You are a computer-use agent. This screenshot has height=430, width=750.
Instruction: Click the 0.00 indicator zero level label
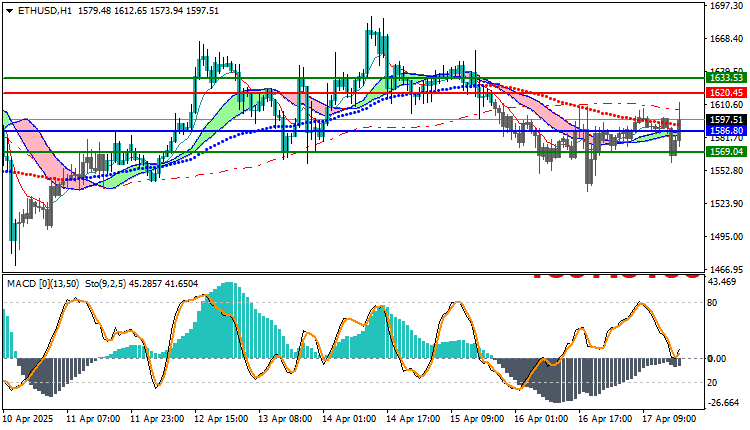[x=717, y=358]
